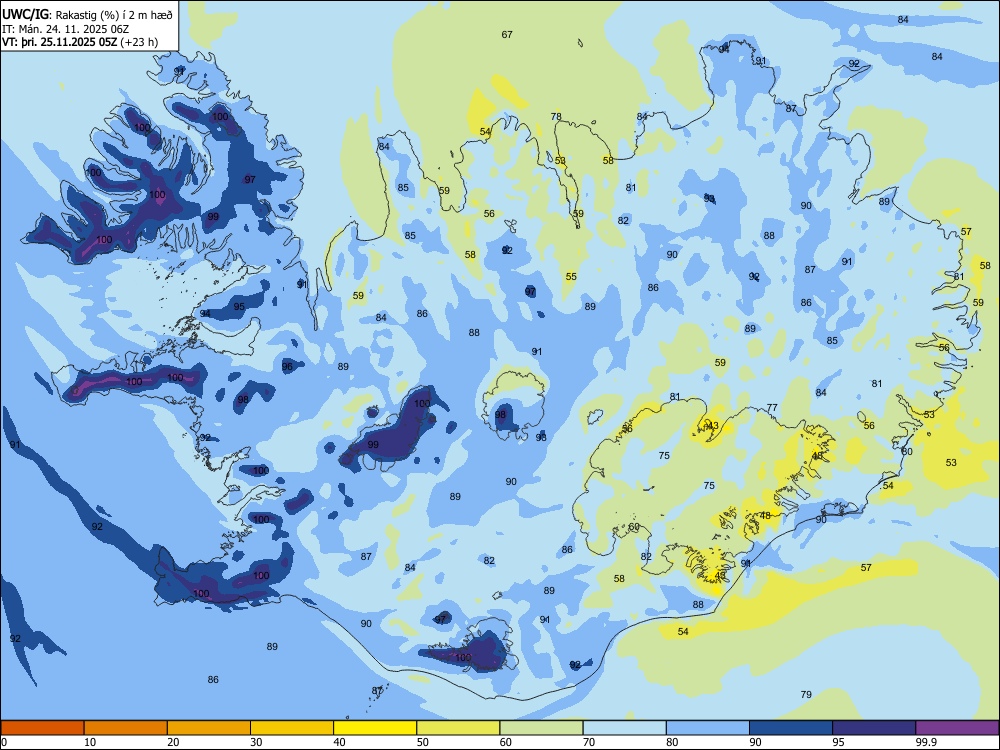Click the '43' humidity value in yellow area

coord(713,425)
